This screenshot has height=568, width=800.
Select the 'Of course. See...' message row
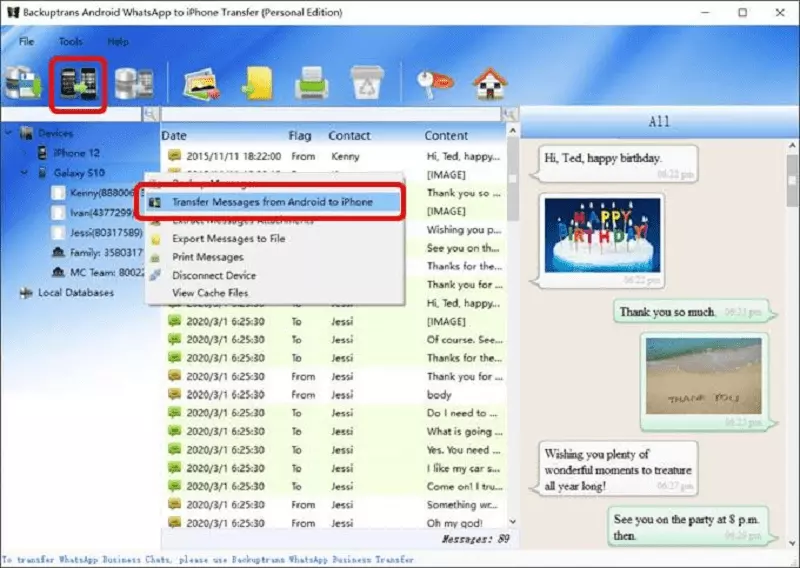[334, 340]
